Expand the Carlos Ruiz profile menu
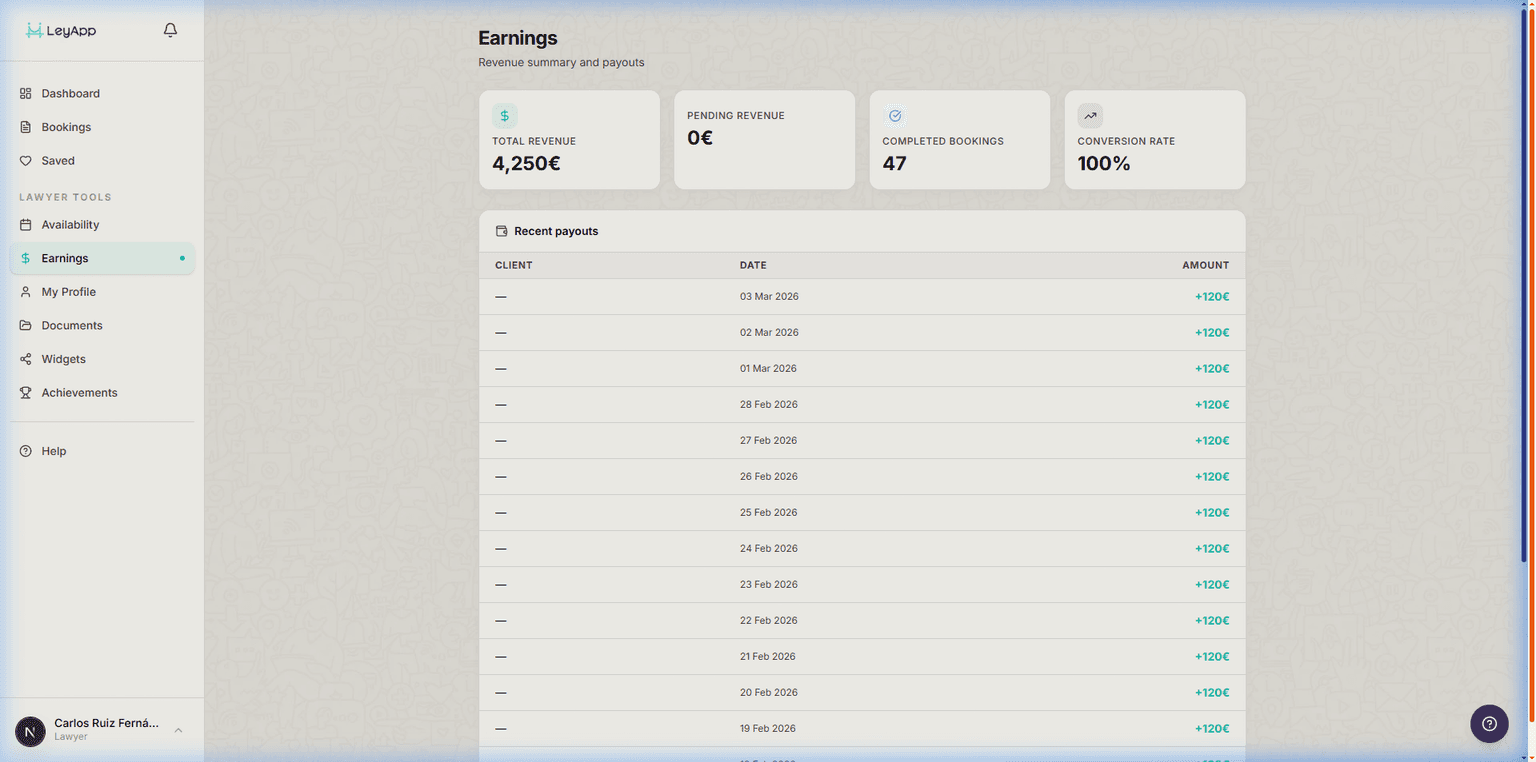 [x=178, y=730]
